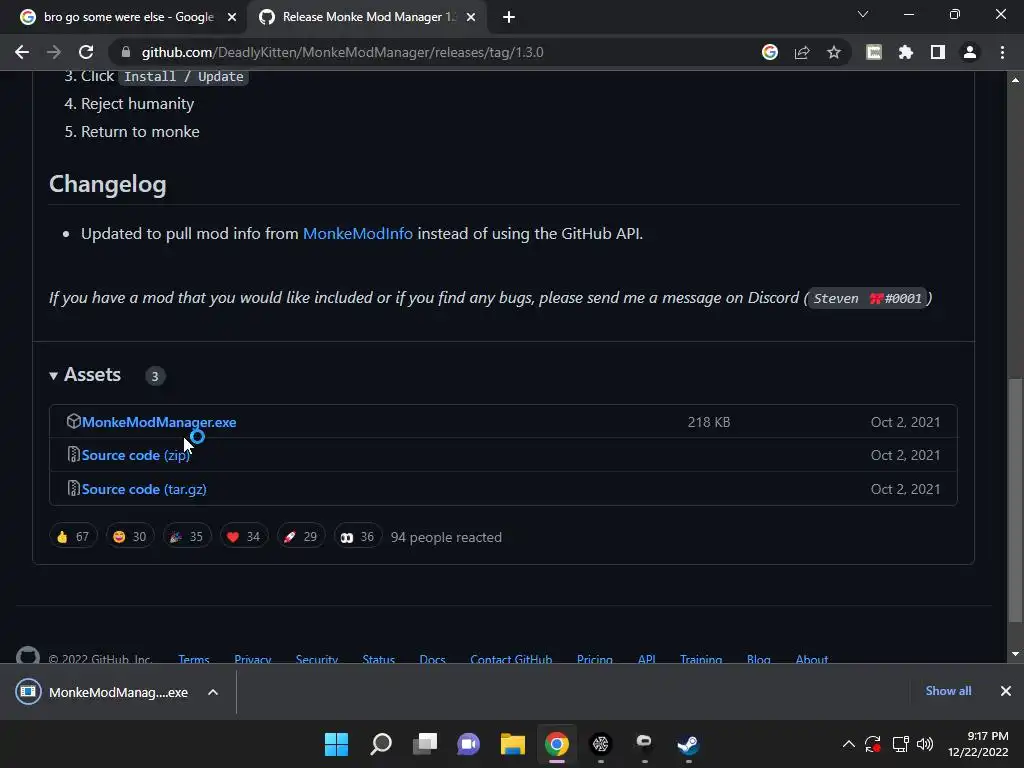Open the Extensions puzzle icon
1024x768 pixels.
pos(906,52)
